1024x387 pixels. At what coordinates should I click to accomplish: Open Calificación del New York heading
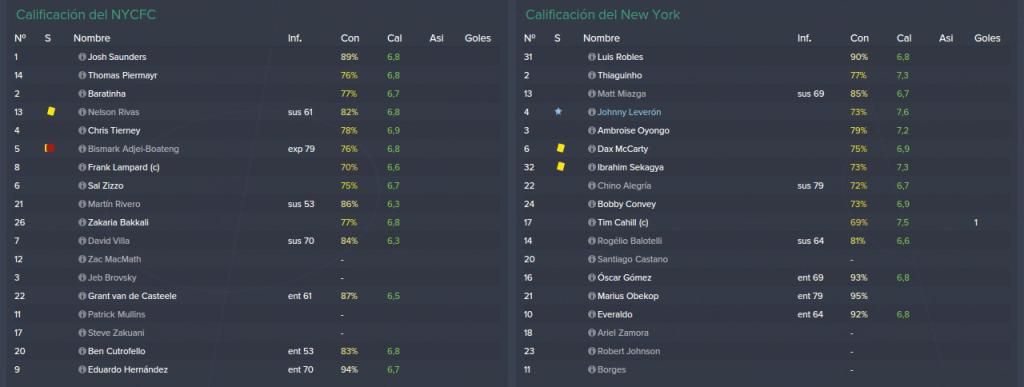click(603, 14)
